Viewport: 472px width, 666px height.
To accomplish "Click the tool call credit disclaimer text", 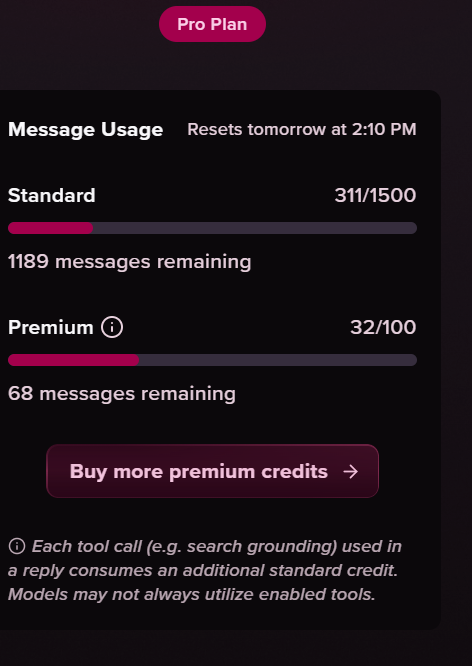I will tap(204, 570).
